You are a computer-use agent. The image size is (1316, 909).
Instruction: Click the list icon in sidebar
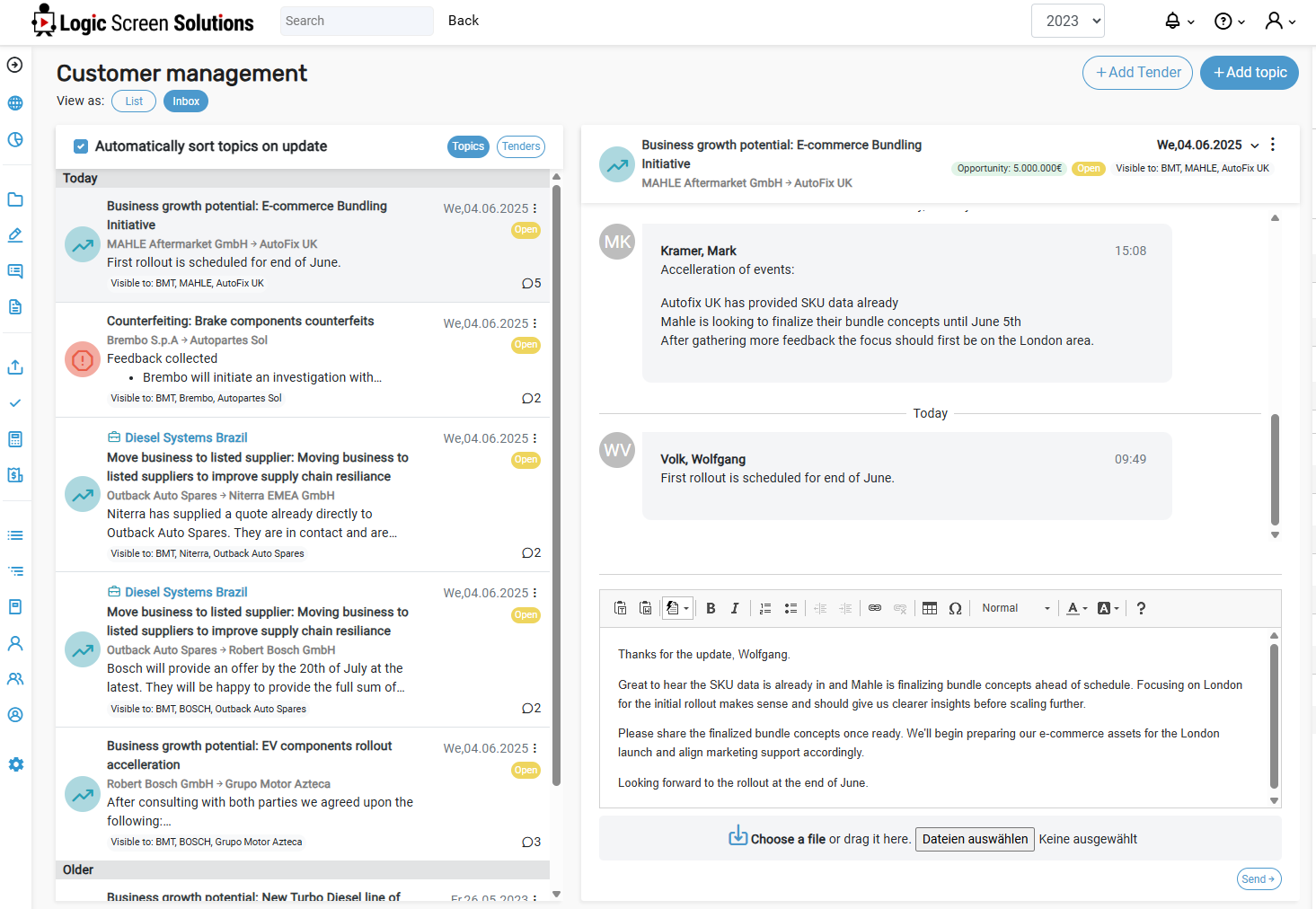point(15,535)
